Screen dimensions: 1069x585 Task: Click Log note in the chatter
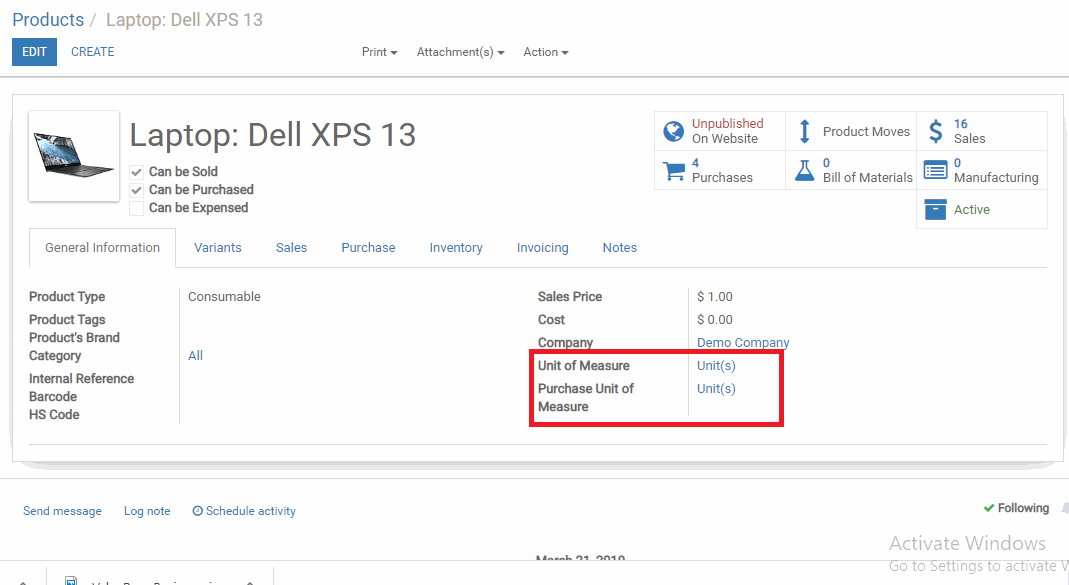click(x=147, y=511)
